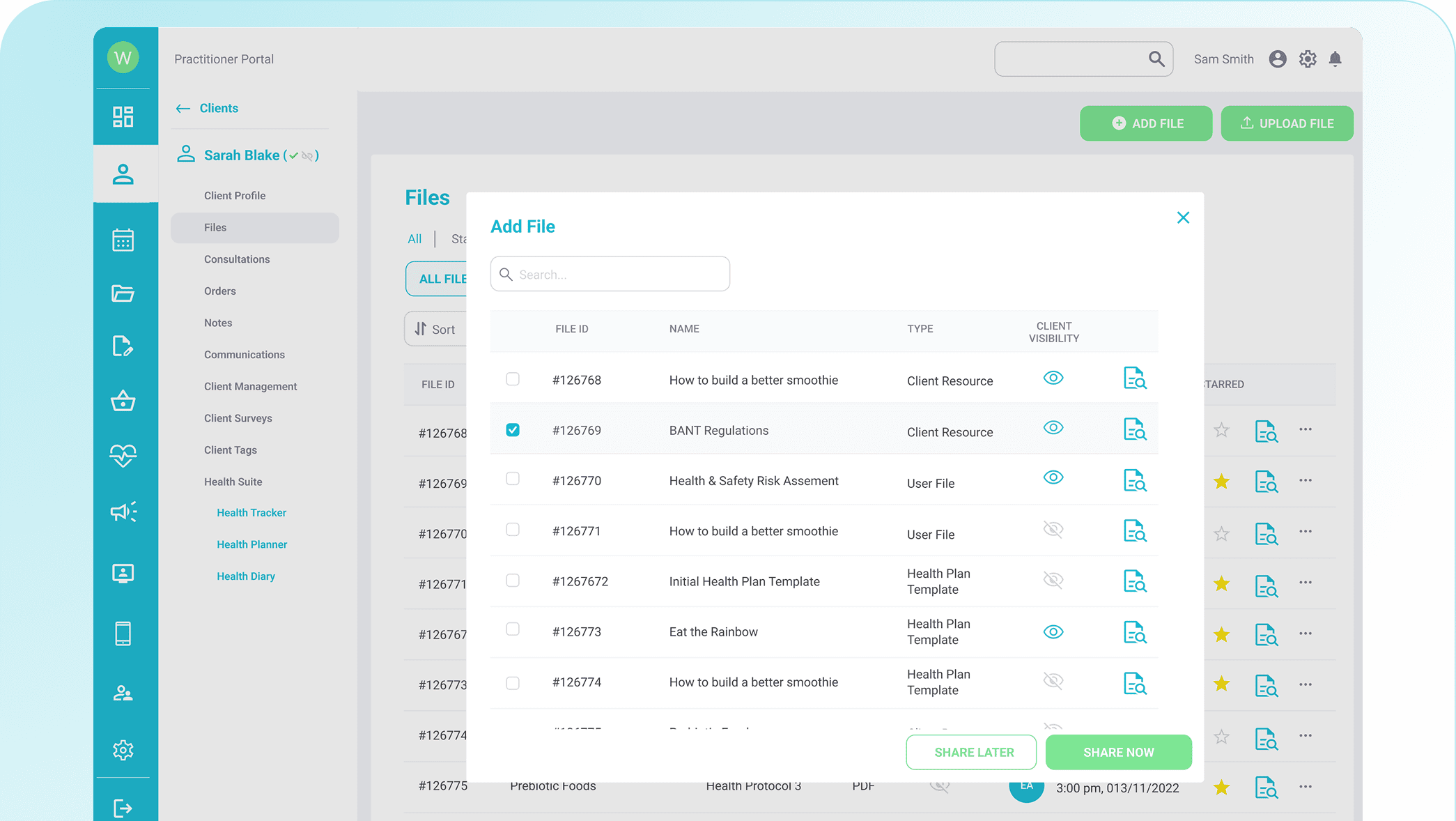Open more options for the last file row
The height and width of the screenshot is (821, 1456).
1305,787
